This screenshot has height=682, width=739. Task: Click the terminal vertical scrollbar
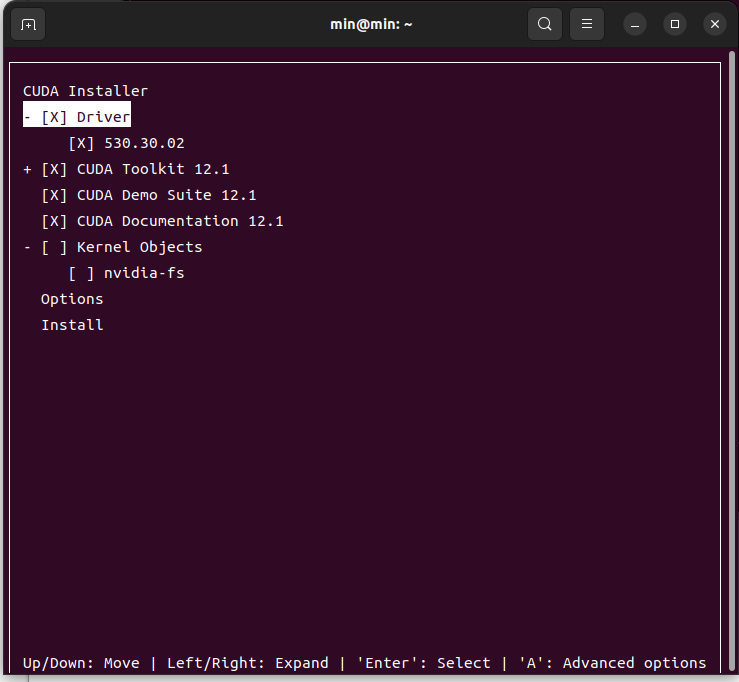pos(733,363)
